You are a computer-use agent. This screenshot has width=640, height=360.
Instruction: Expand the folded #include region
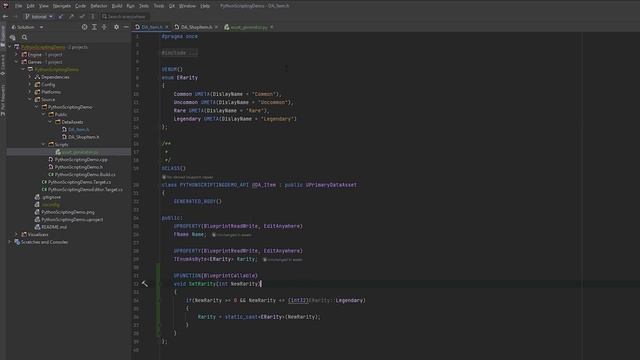[x=179, y=53]
